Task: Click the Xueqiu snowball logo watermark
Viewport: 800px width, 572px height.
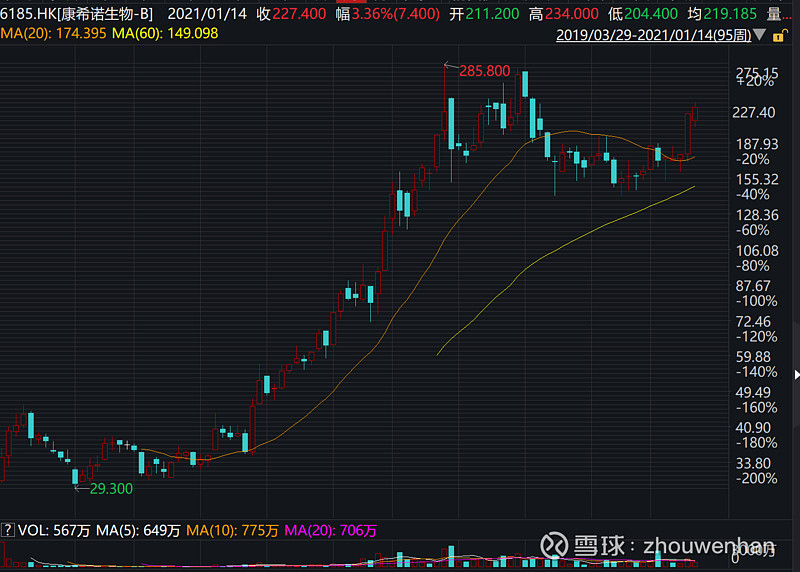Action: 554,544
